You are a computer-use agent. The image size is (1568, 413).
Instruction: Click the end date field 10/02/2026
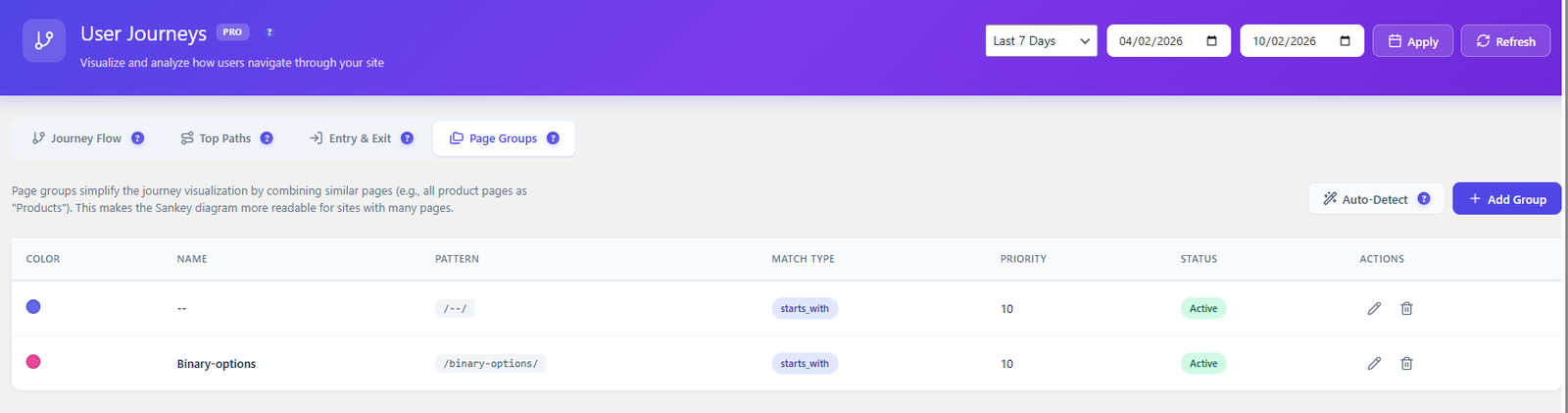tap(1301, 41)
